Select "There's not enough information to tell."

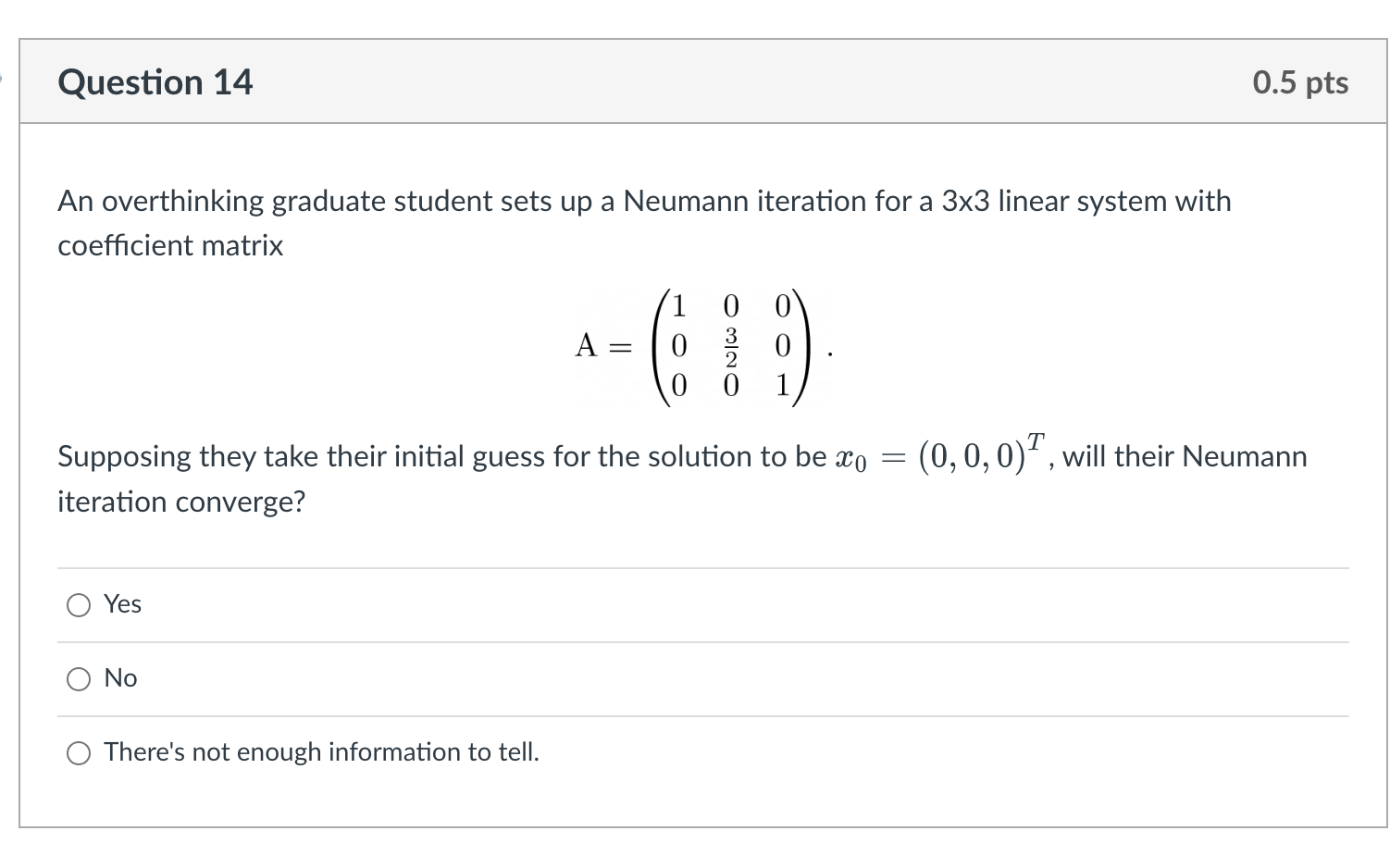click(80, 753)
